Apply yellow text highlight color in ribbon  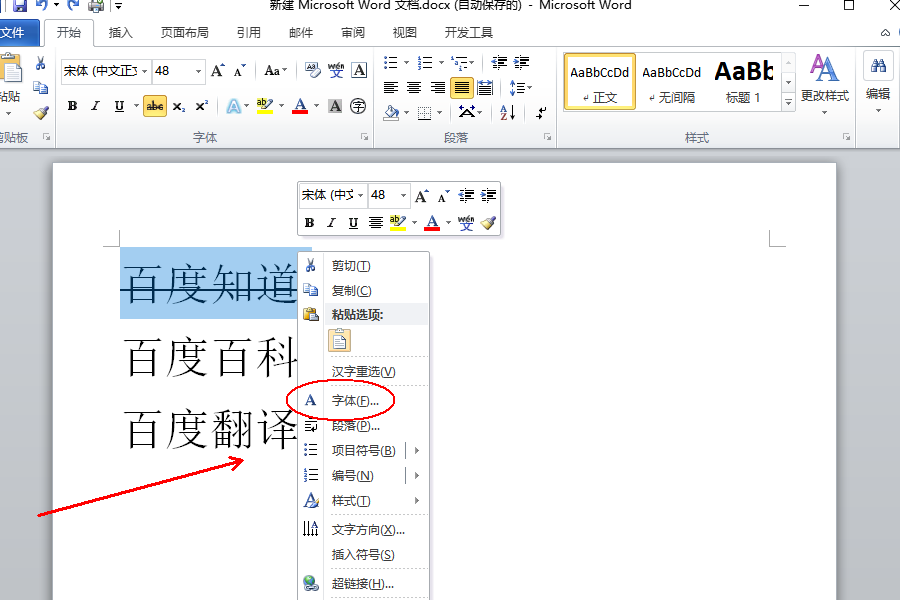[x=265, y=106]
